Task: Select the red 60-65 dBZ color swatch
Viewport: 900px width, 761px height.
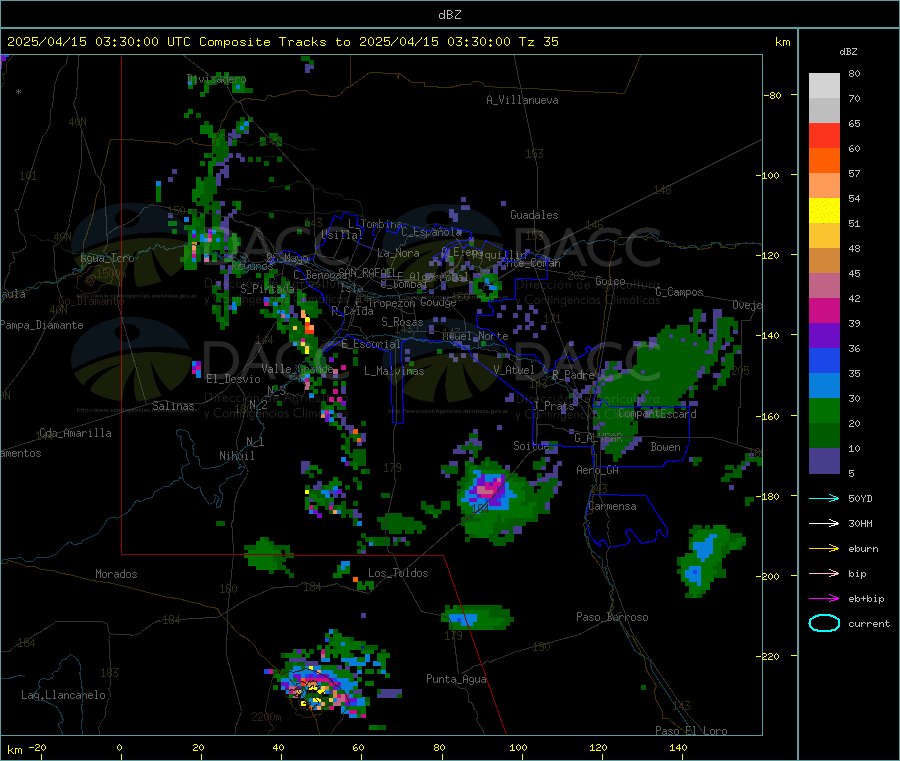Action: (824, 135)
